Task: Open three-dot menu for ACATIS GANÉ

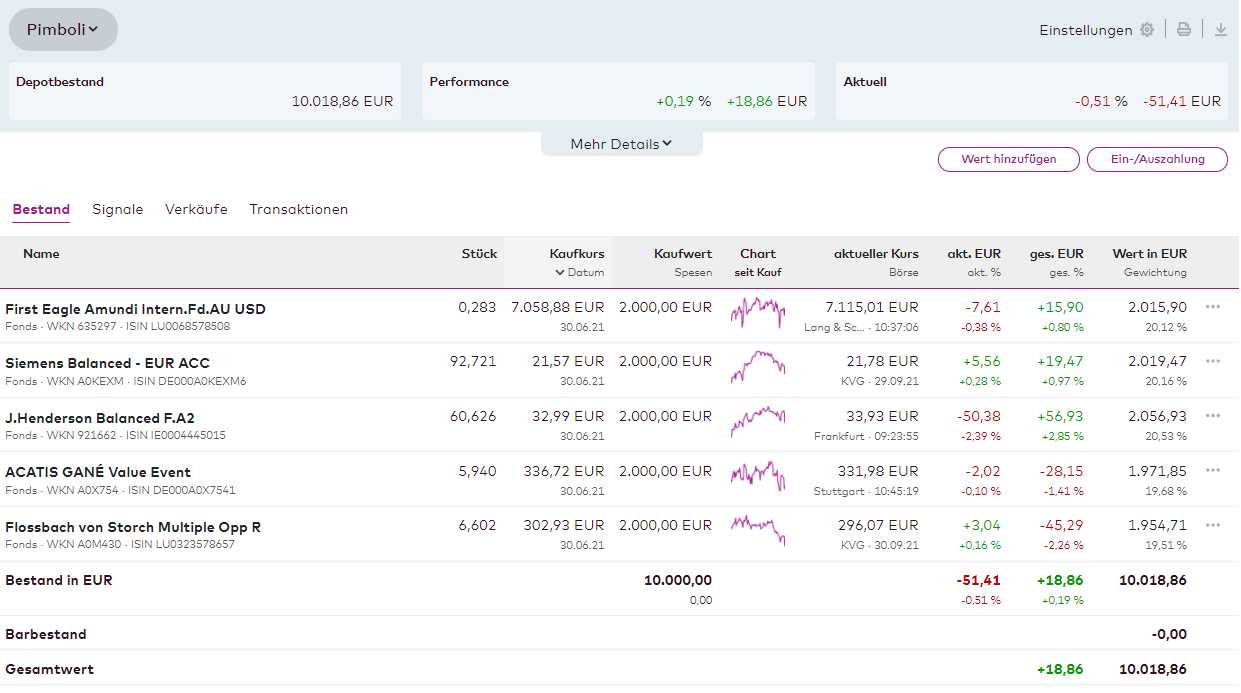Action: pyautogui.click(x=1213, y=471)
